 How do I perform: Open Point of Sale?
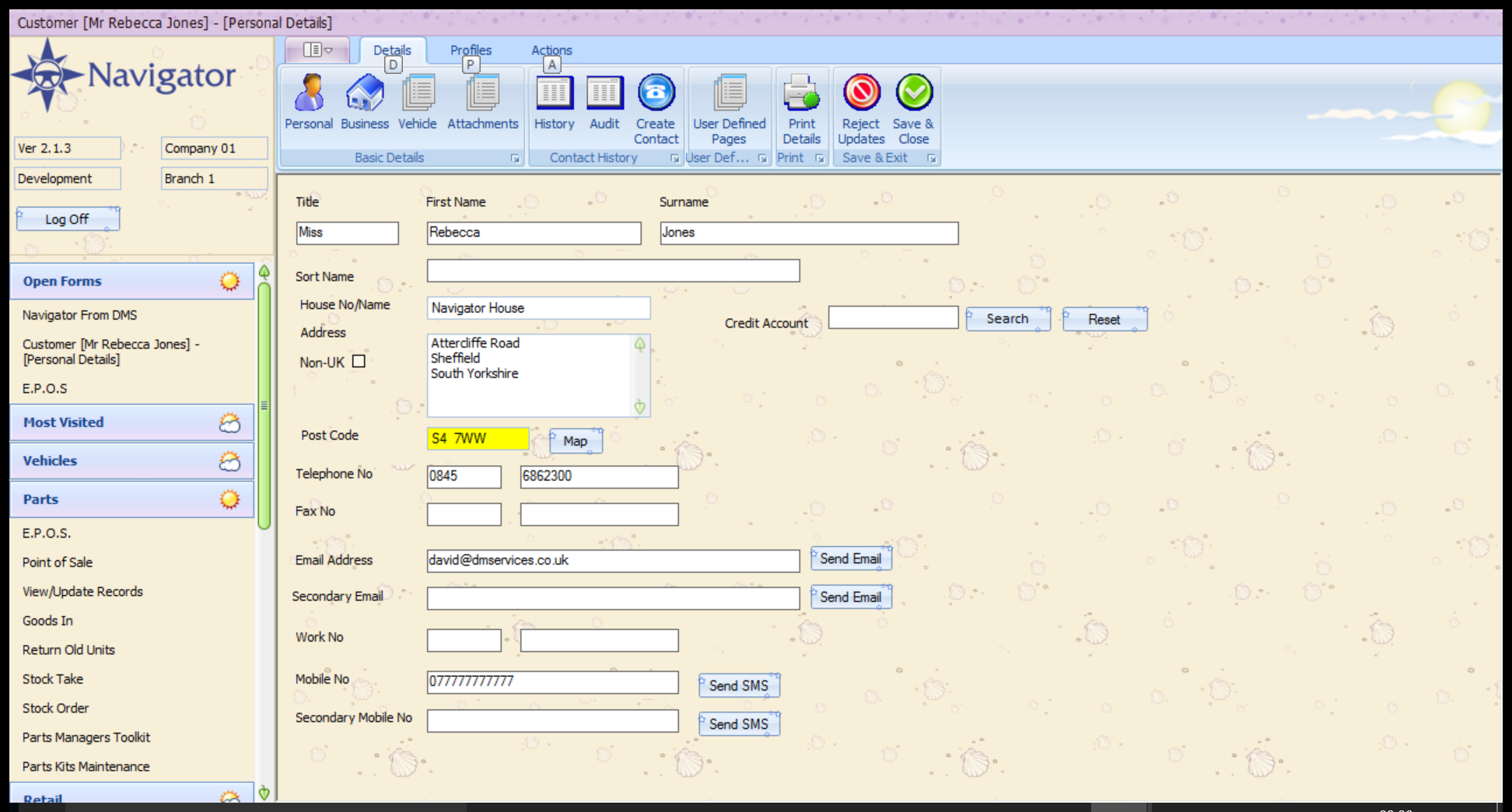(57, 562)
